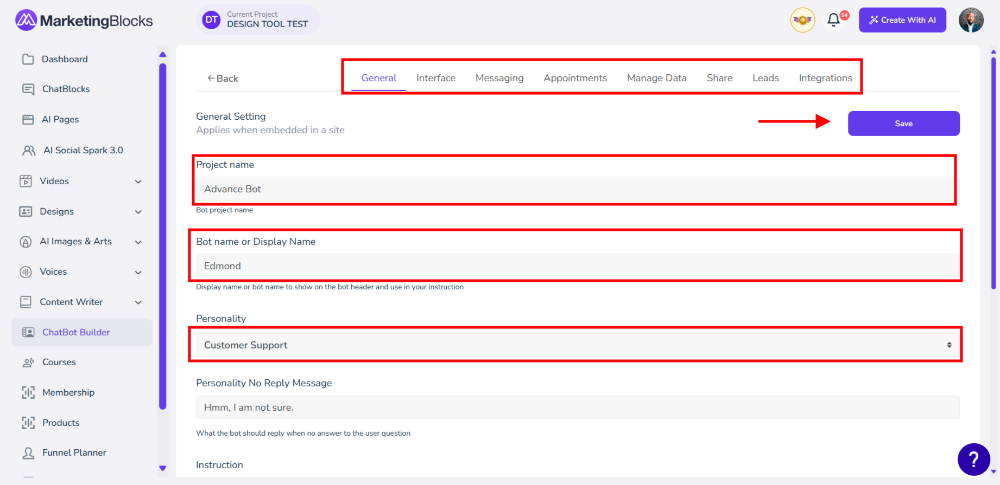Open the Share tab
The height and width of the screenshot is (485, 1000).
(x=719, y=78)
